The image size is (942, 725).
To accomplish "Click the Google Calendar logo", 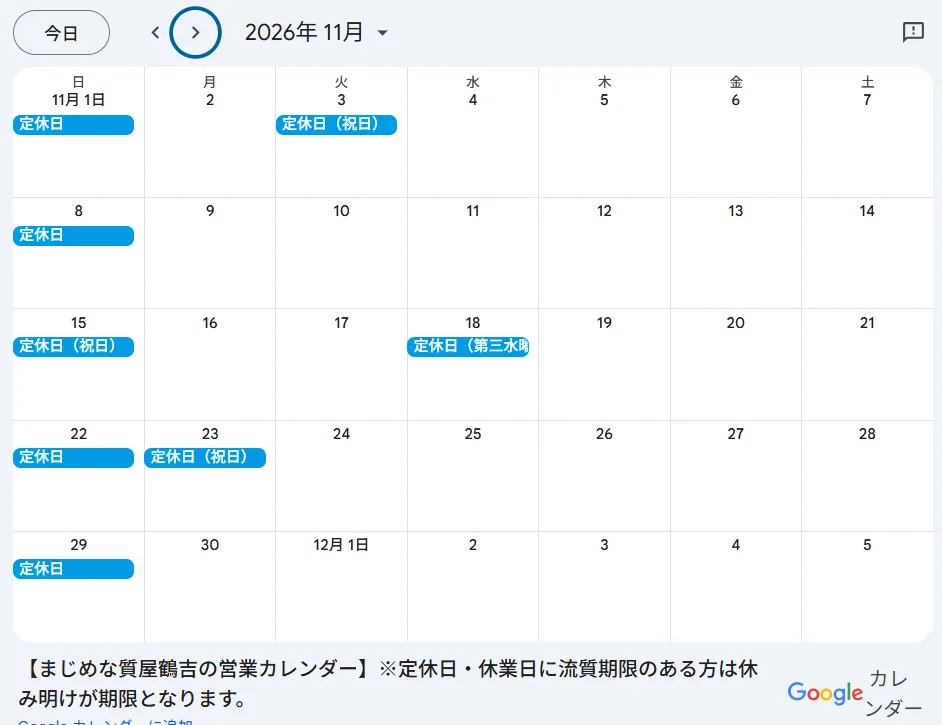I will click(855, 693).
